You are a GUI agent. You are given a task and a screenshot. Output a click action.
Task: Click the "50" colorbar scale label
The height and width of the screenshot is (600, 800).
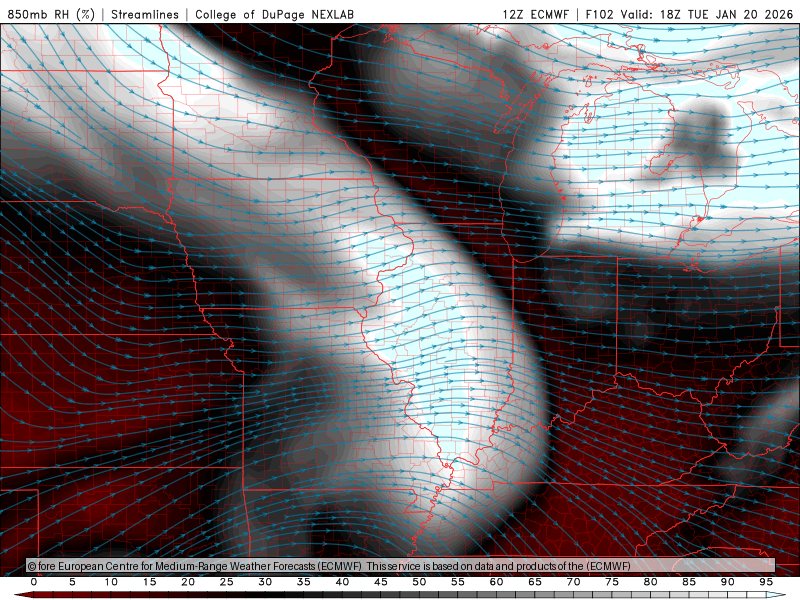419,582
